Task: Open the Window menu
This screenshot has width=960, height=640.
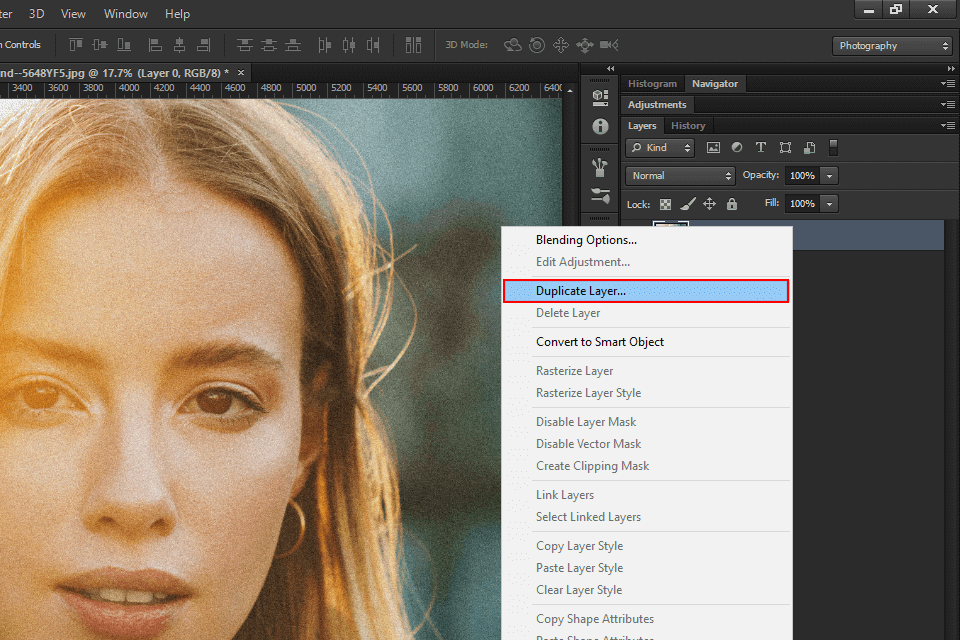Action: (x=126, y=14)
